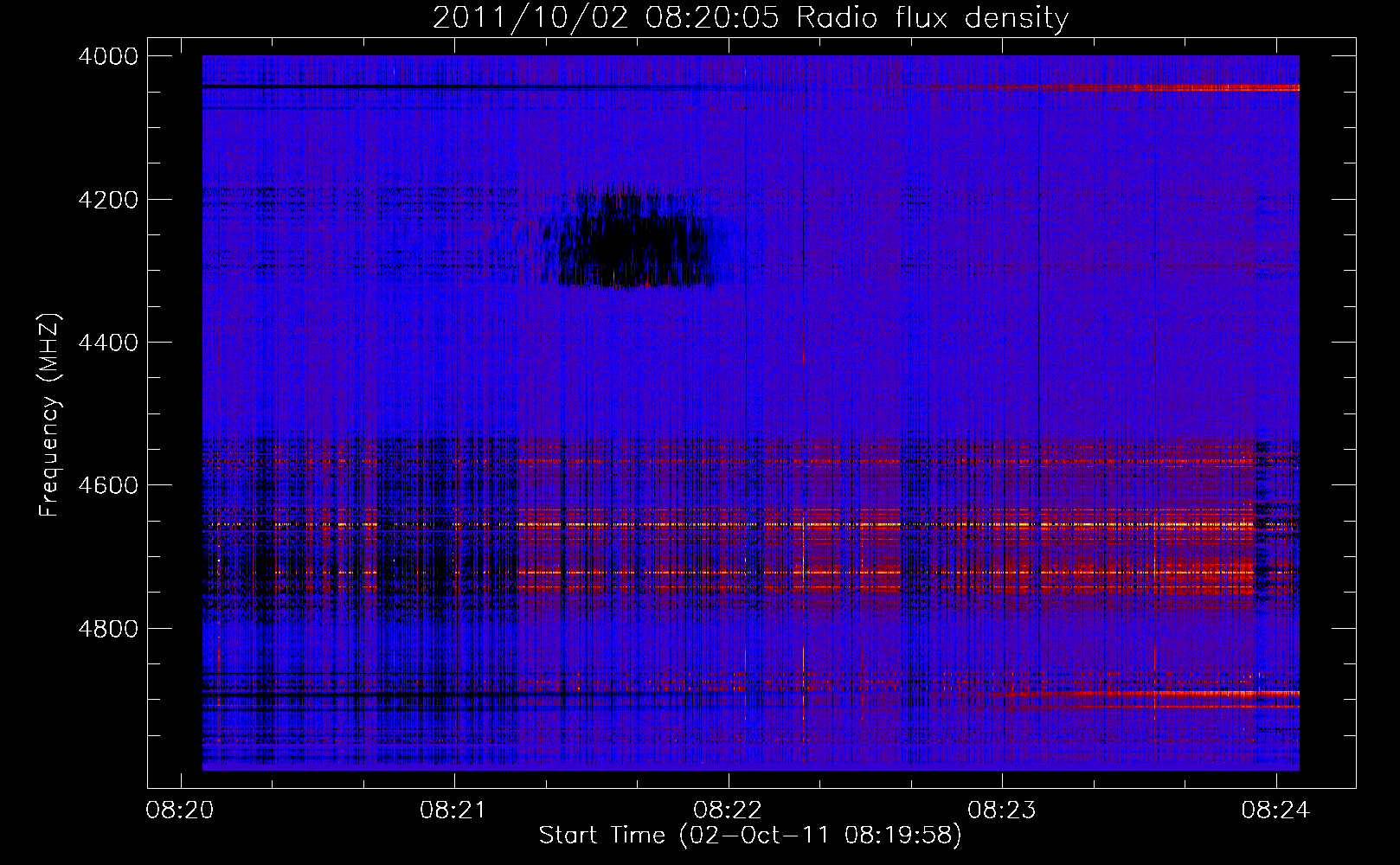
Task: Click the 08:22 time tick label
Action: click(x=729, y=811)
